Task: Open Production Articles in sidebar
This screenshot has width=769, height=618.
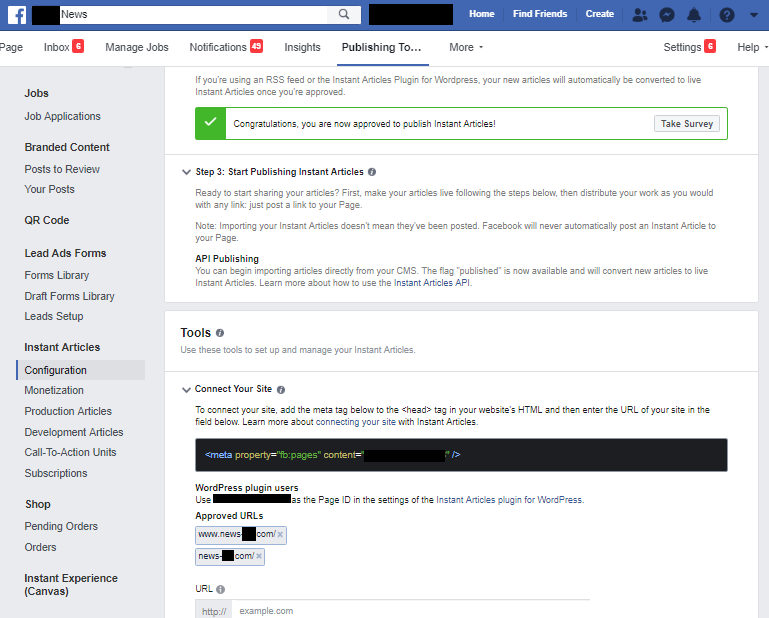Action: click(x=68, y=411)
